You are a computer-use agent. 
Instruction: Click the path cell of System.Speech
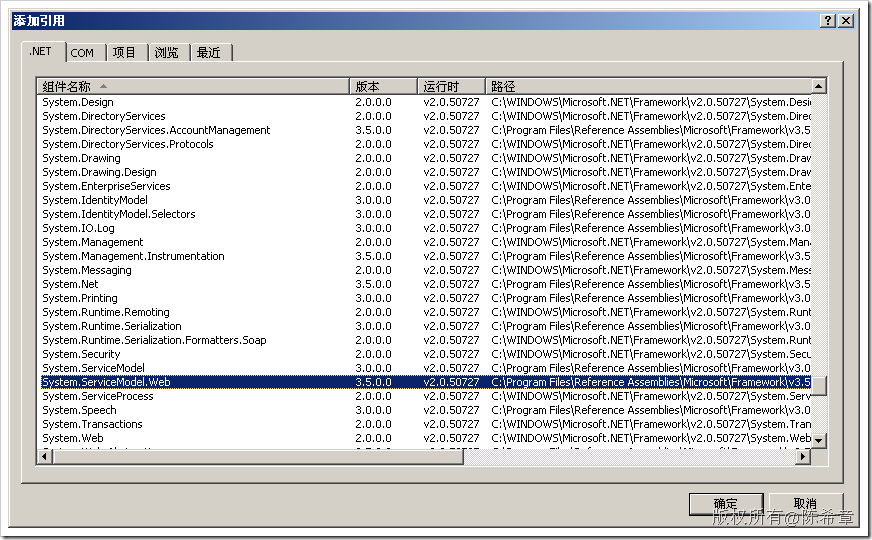click(651, 410)
